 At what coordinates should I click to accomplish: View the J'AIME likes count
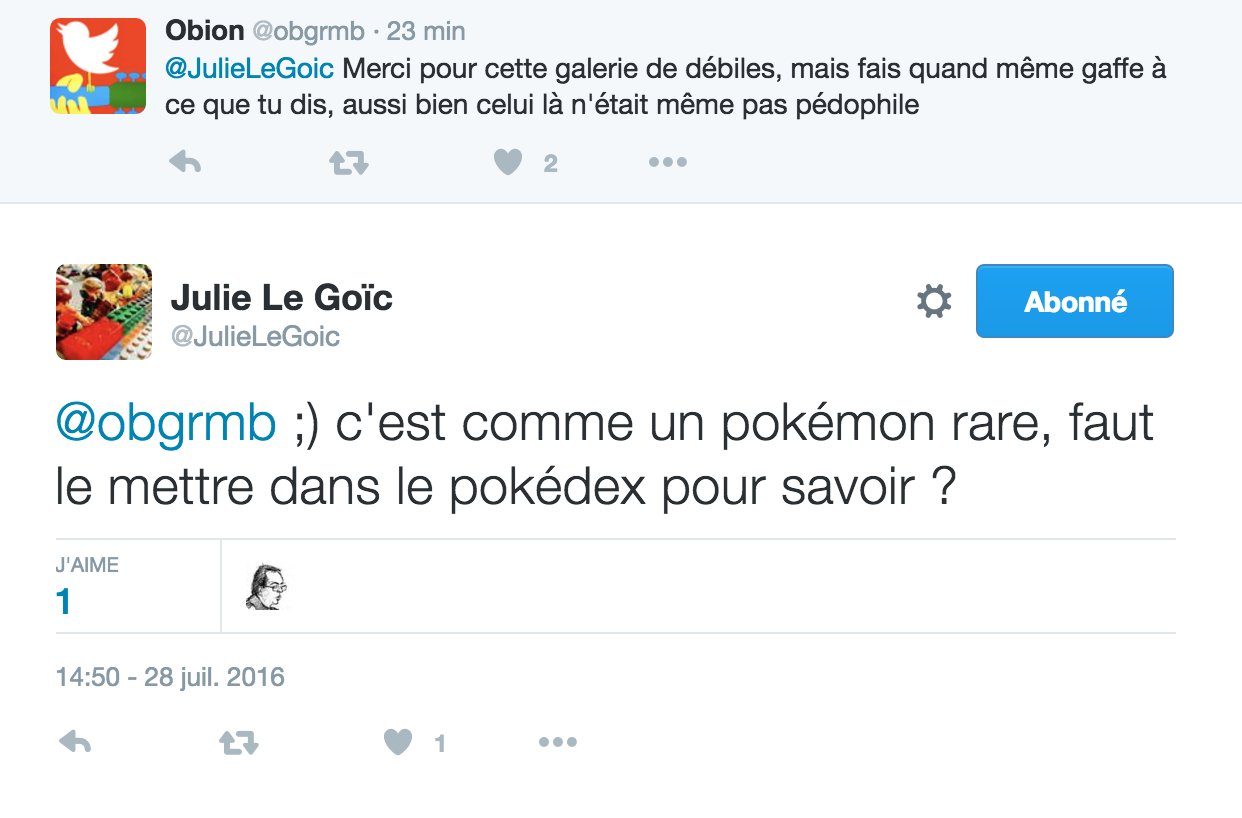click(88, 587)
